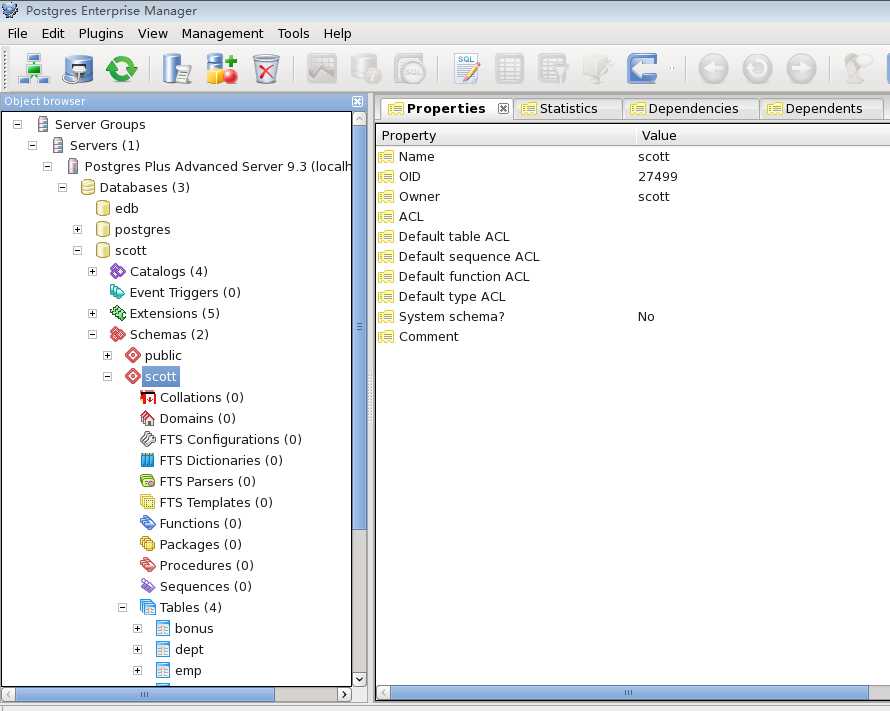This screenshot has height=711, width=890.
Task: Open the Management menu
Action: (x=222, y=33)
